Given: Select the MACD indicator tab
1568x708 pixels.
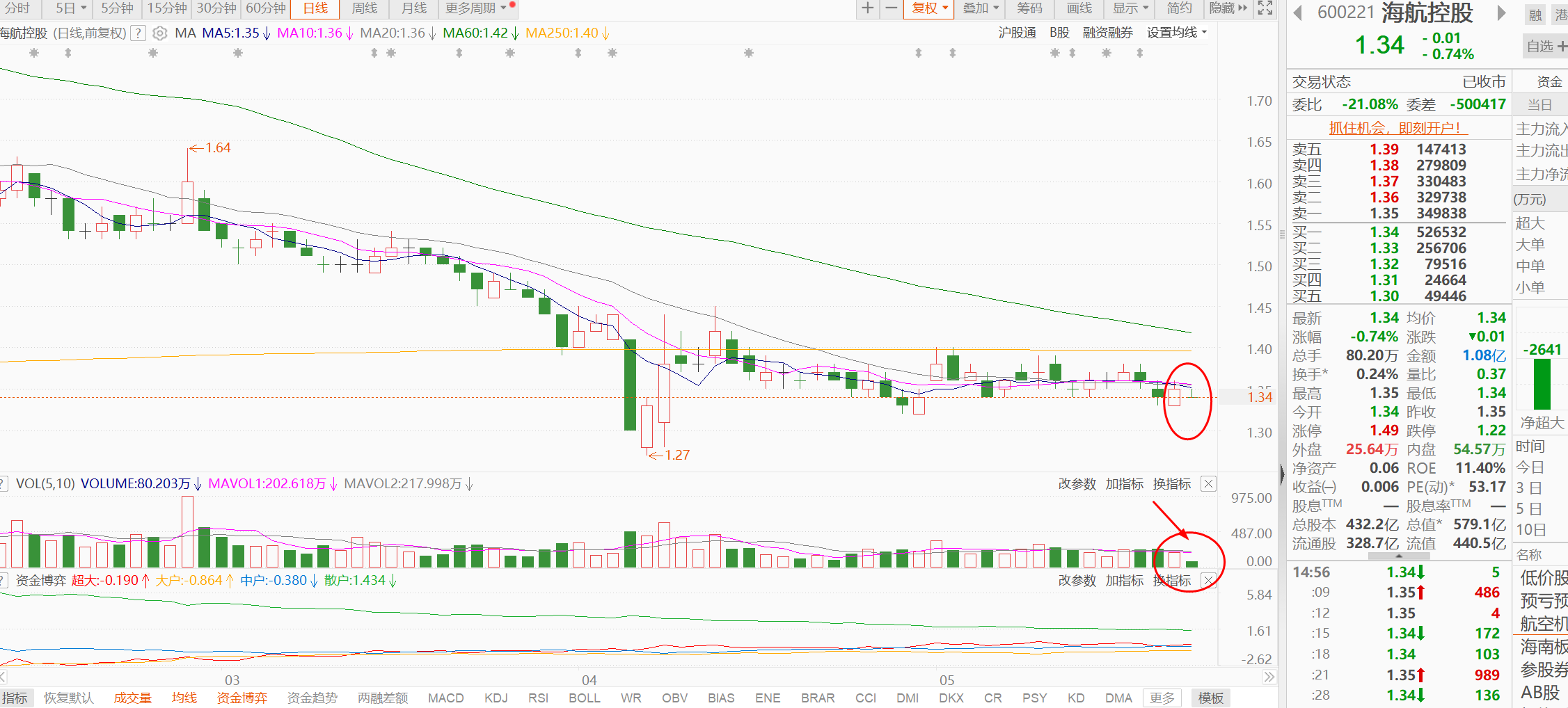Looking at the screenshot, I should pos(445,698).
